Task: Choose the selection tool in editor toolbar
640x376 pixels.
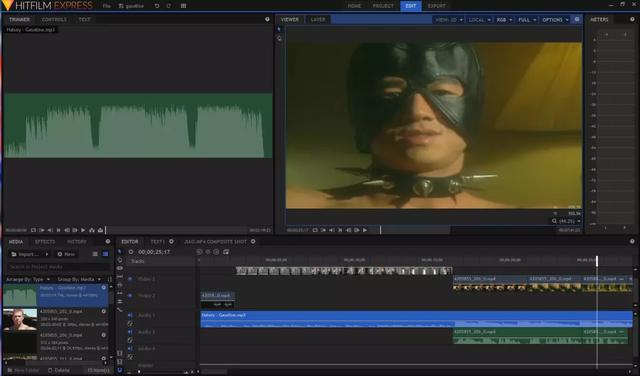Action: point(120,252)
